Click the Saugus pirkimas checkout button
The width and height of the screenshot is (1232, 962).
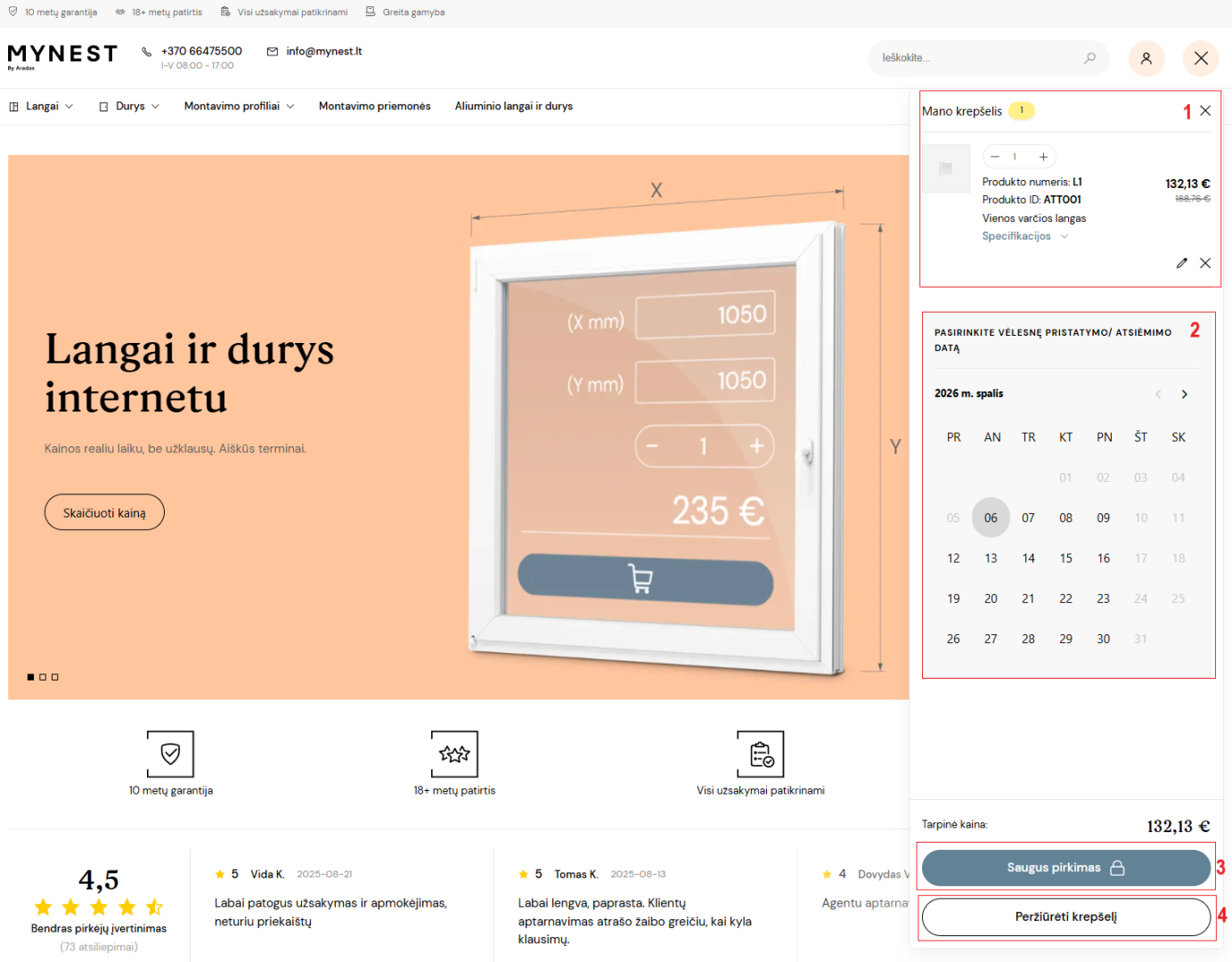pos(1066,868)
